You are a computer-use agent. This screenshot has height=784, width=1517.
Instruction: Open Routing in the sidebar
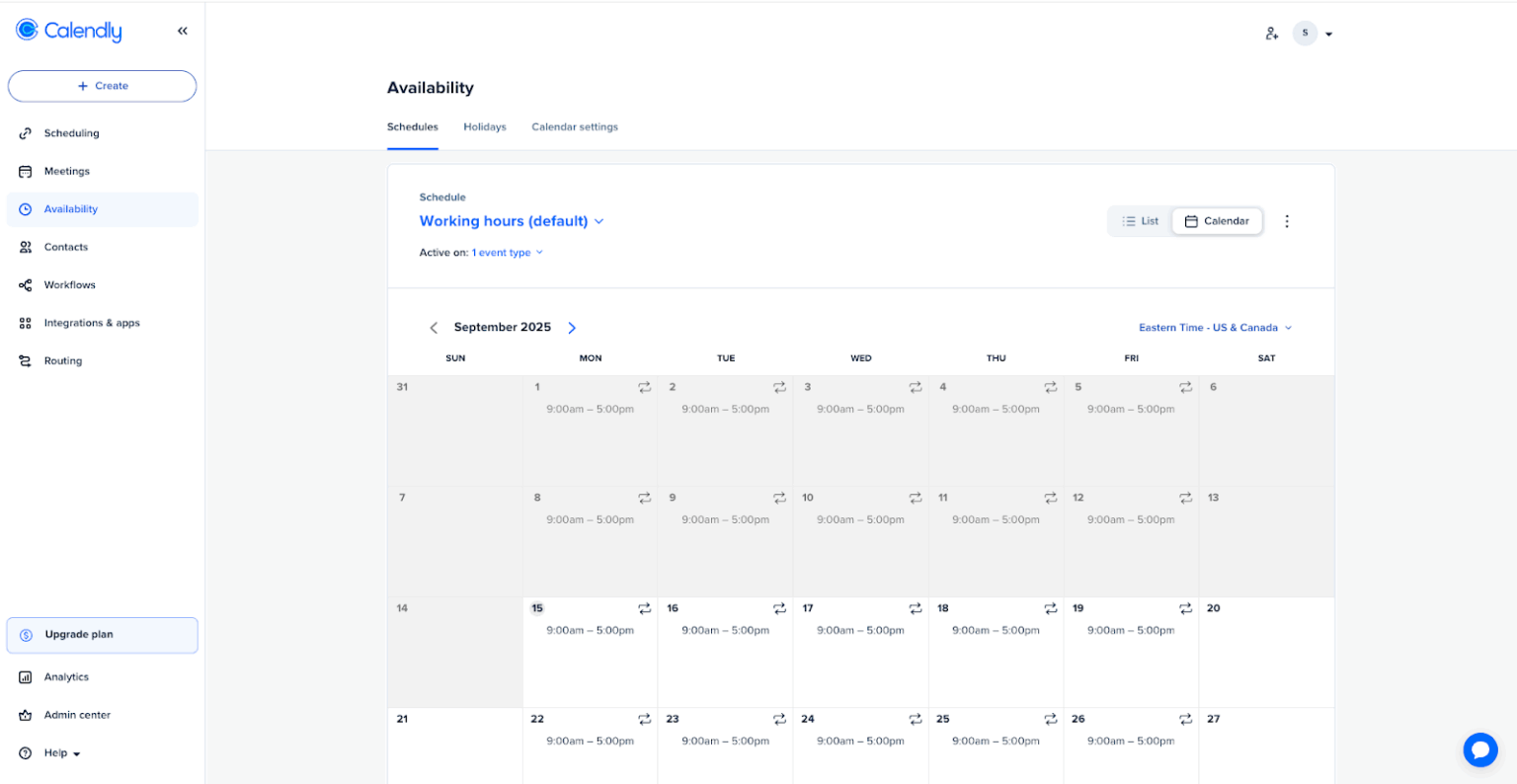[103, 361]
